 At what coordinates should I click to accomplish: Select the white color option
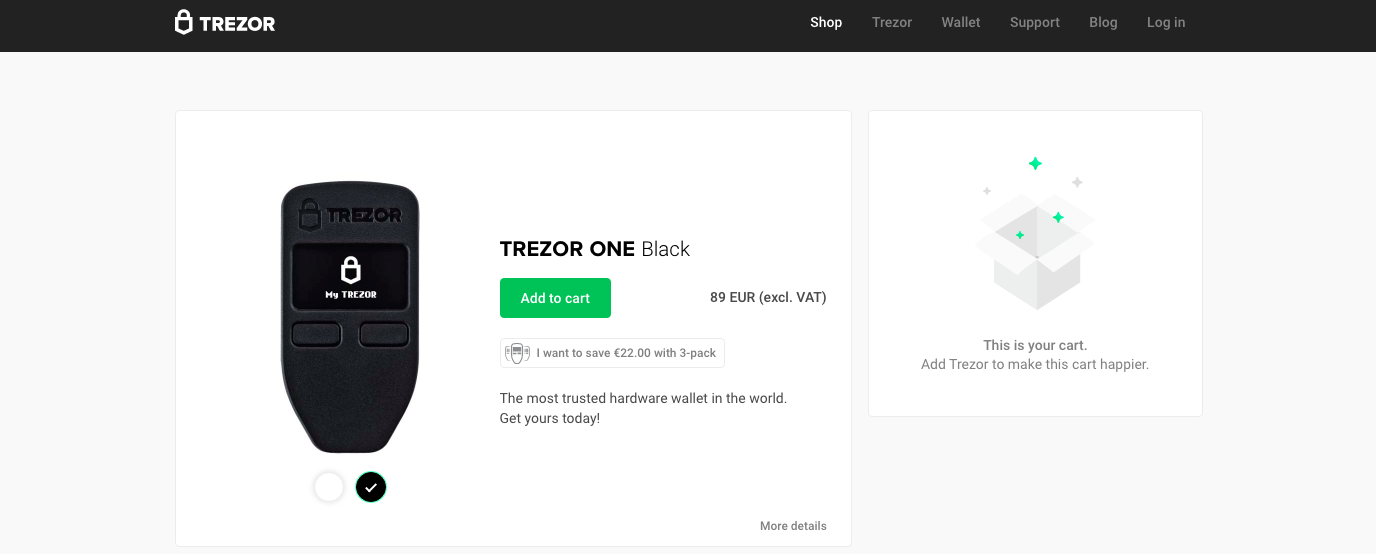click(x=329, y=487)
